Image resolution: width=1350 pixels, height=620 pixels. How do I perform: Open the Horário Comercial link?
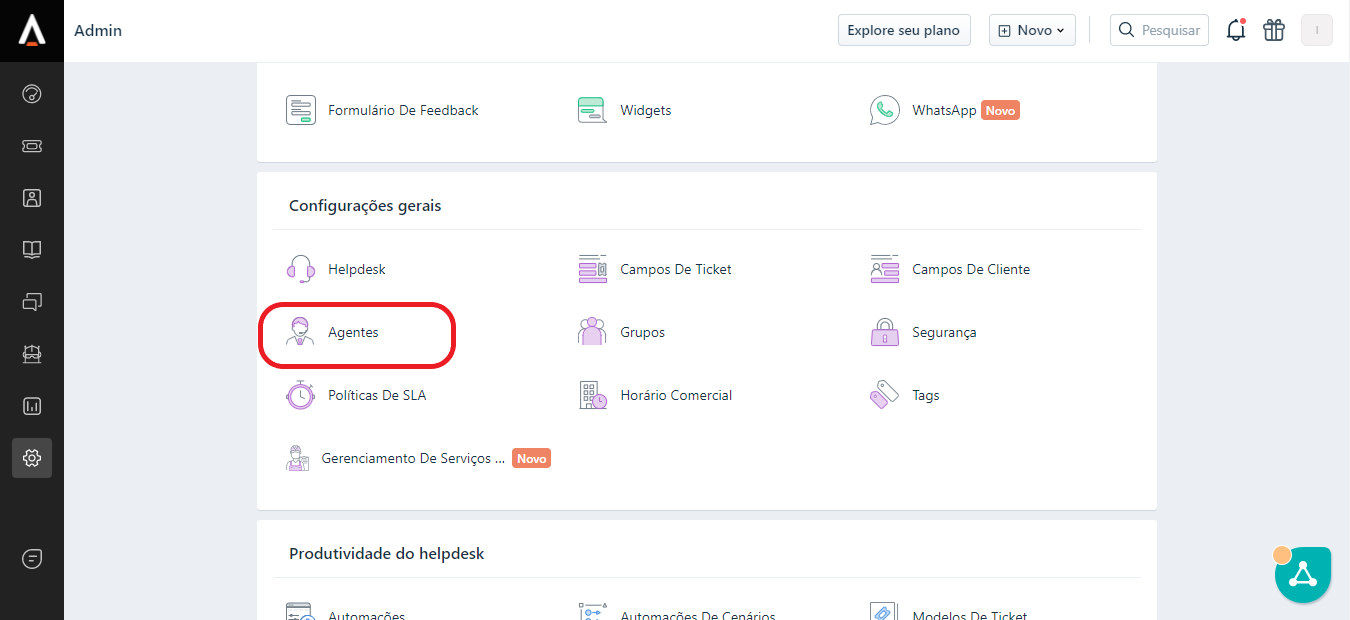pos(676,395)
